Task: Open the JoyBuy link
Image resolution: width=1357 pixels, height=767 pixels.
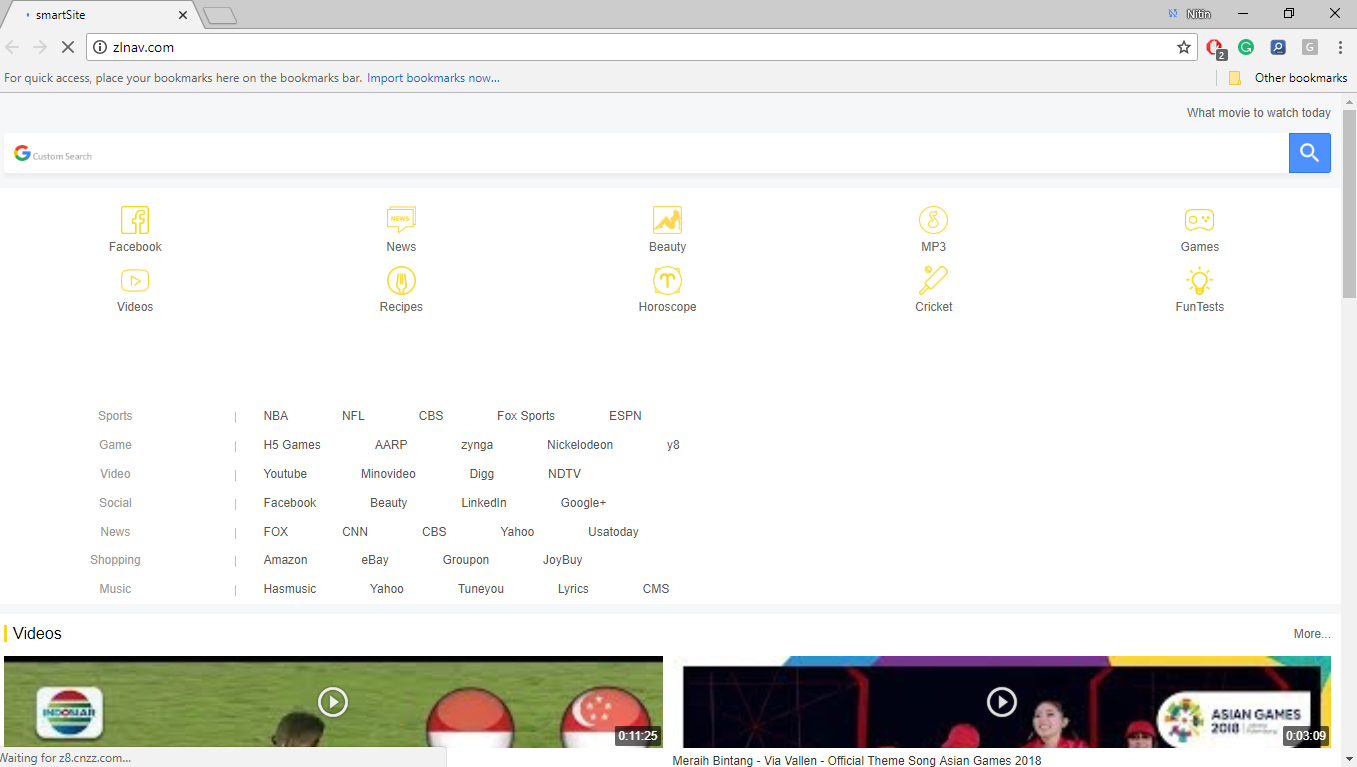Action: click(562, 560)
